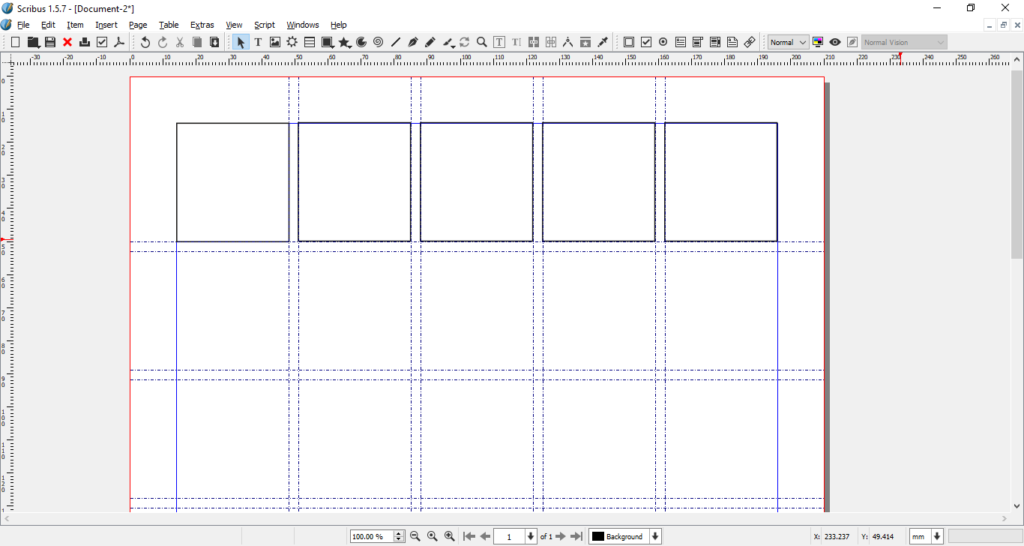Select the Eye Dropper tool
Image resolution: width=1024 pixels, height=546 pixels.
coord(603,42)
